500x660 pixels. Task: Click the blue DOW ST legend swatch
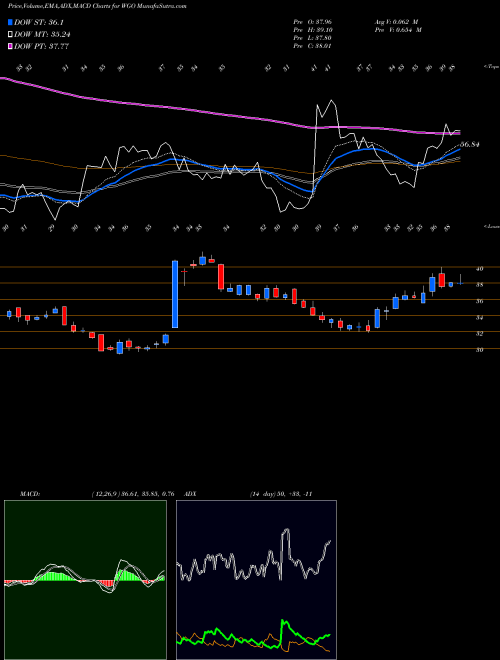(10, 22)
